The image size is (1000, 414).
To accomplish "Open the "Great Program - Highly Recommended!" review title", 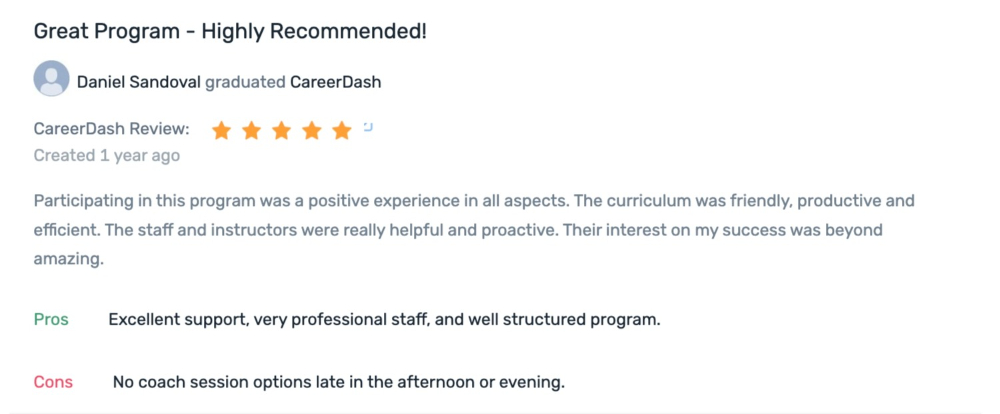I will (x=230, y=31).
